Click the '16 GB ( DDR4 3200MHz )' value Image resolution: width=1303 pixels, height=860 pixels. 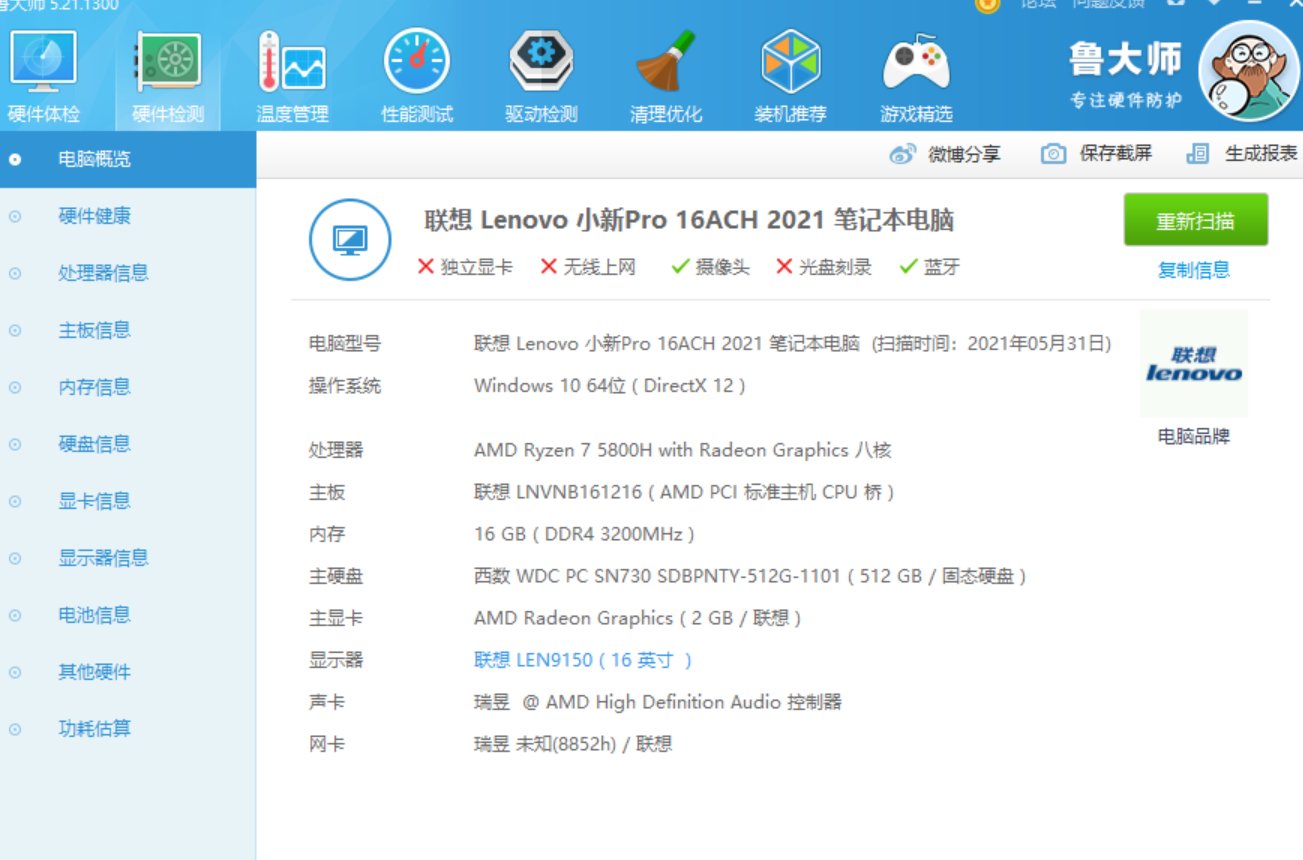[x=584, y=534]
